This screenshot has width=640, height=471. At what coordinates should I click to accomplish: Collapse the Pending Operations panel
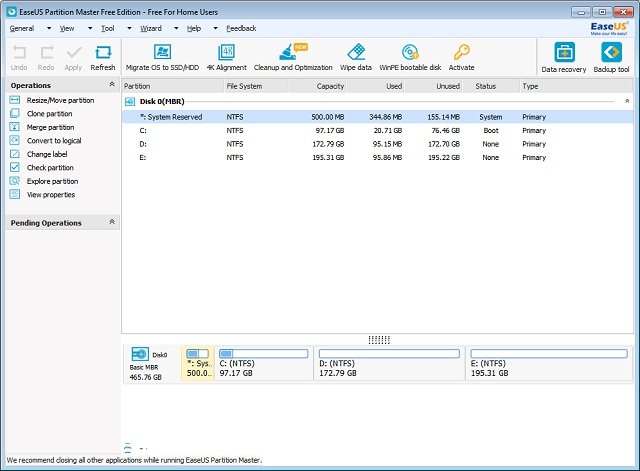(x=112, y=222)
